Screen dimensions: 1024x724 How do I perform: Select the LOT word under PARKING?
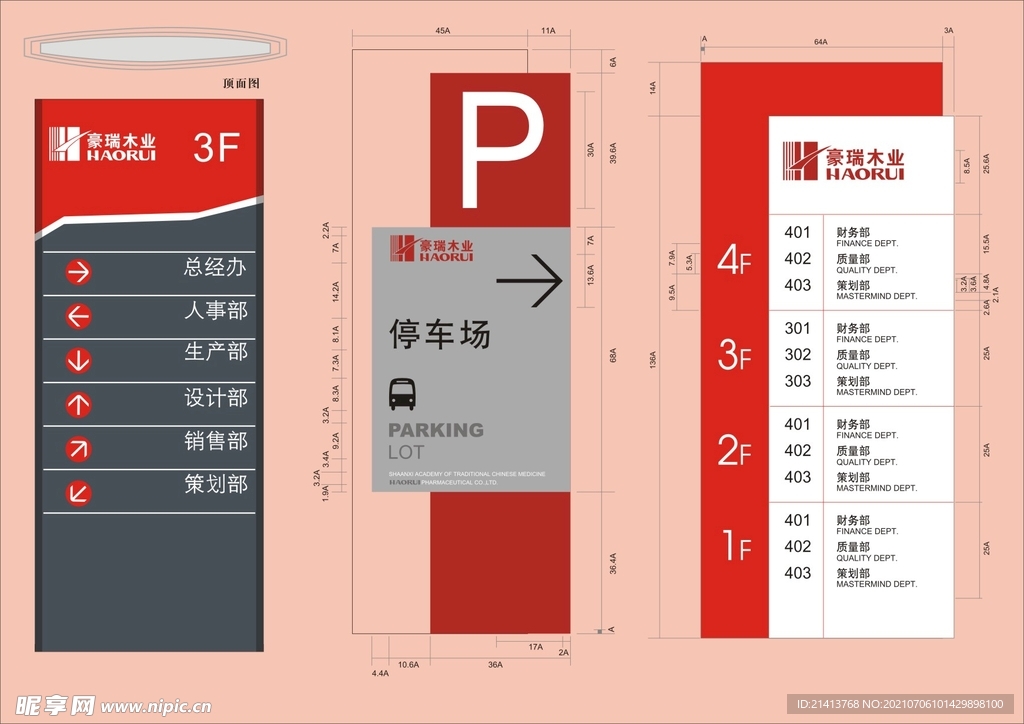point(406,452)
